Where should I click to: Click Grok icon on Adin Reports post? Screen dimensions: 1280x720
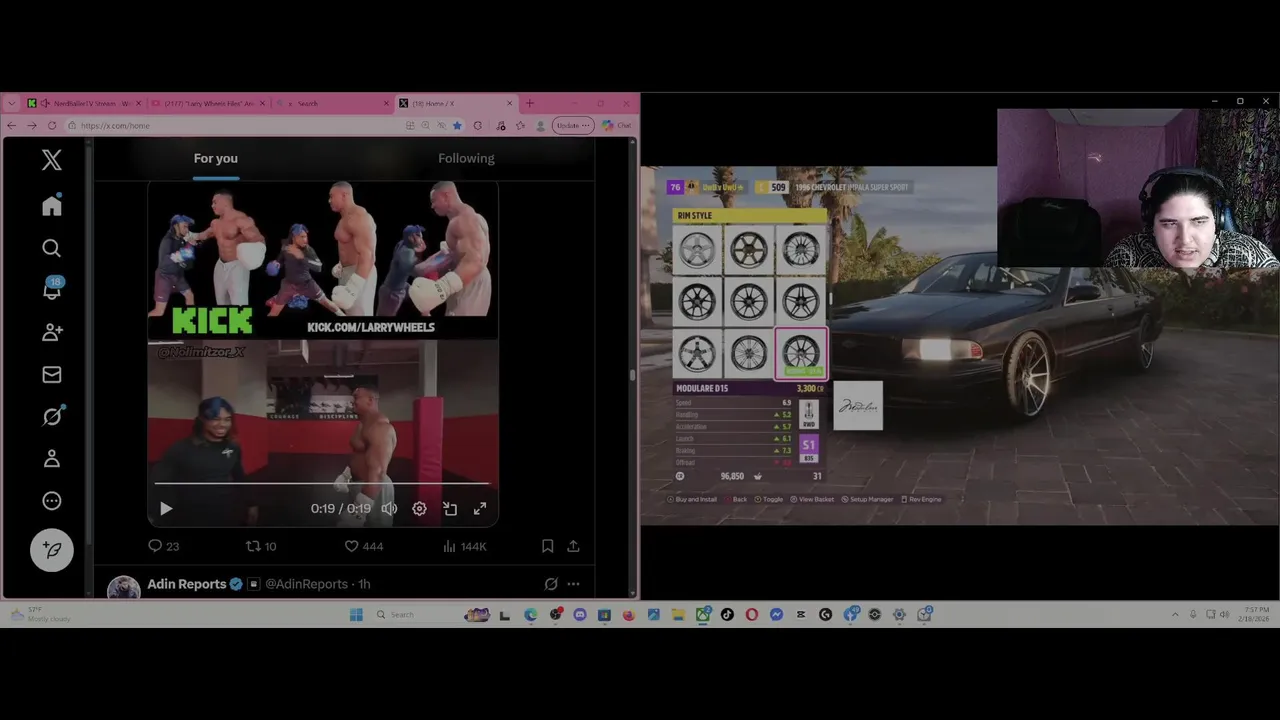coord(551,584)
